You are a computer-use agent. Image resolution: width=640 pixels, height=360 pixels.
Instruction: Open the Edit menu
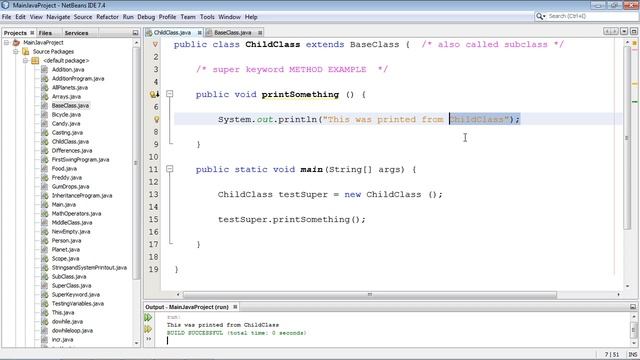pos(20,17)
